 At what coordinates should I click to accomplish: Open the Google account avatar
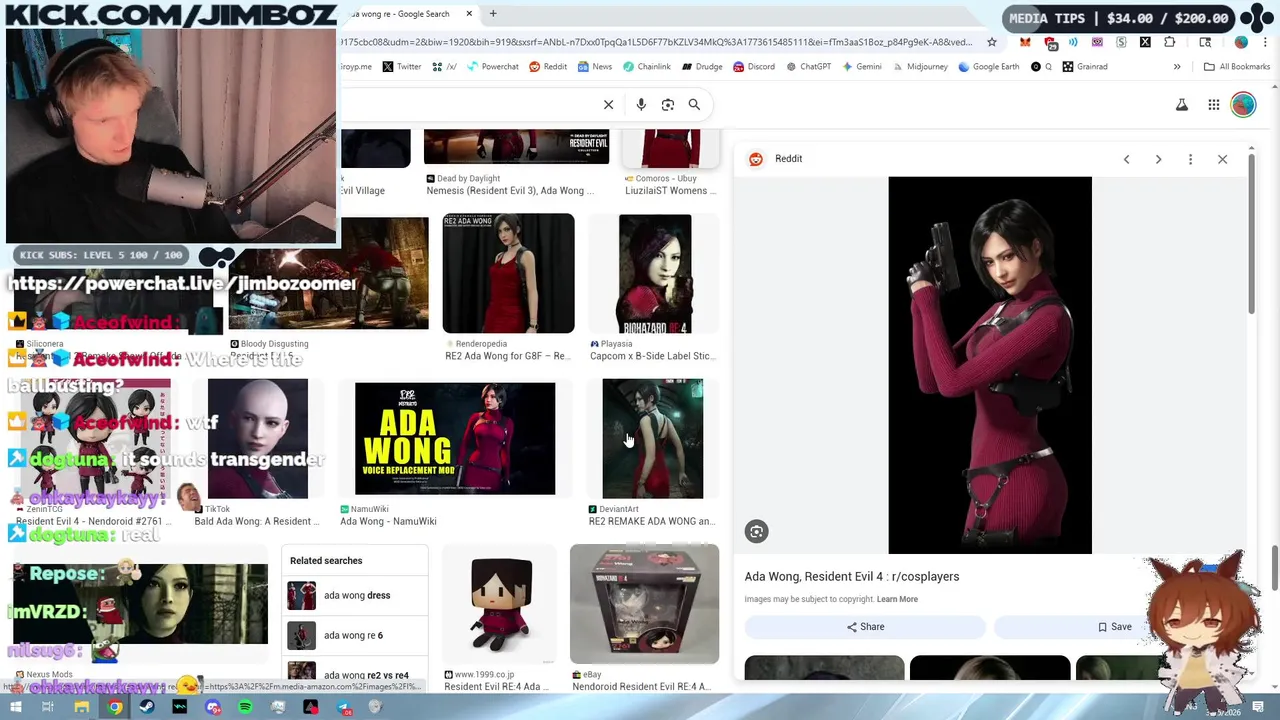coord(1243,105)
